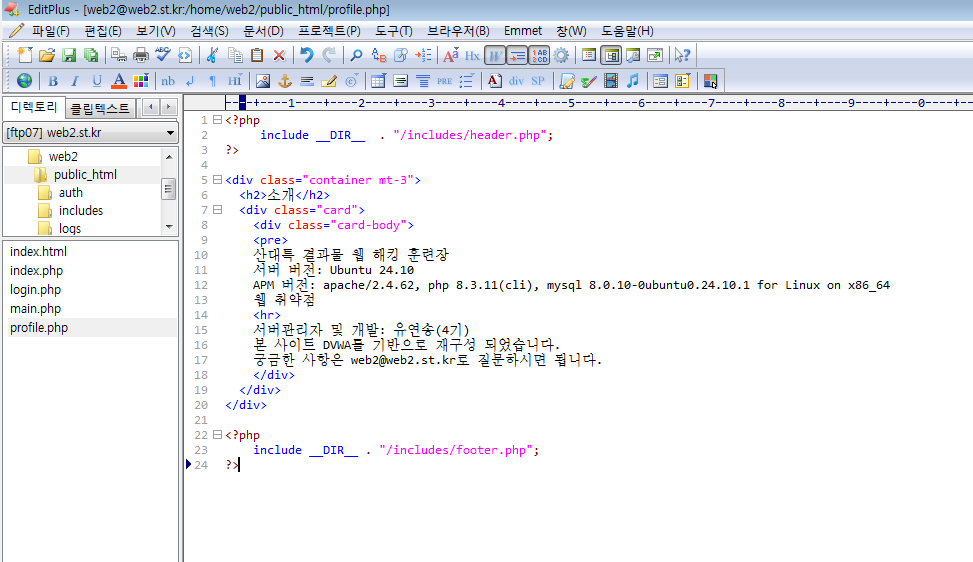Insert non-breaking space with nb icon
The width and height of the screenshot is (973, 562).
click(168, 81)
